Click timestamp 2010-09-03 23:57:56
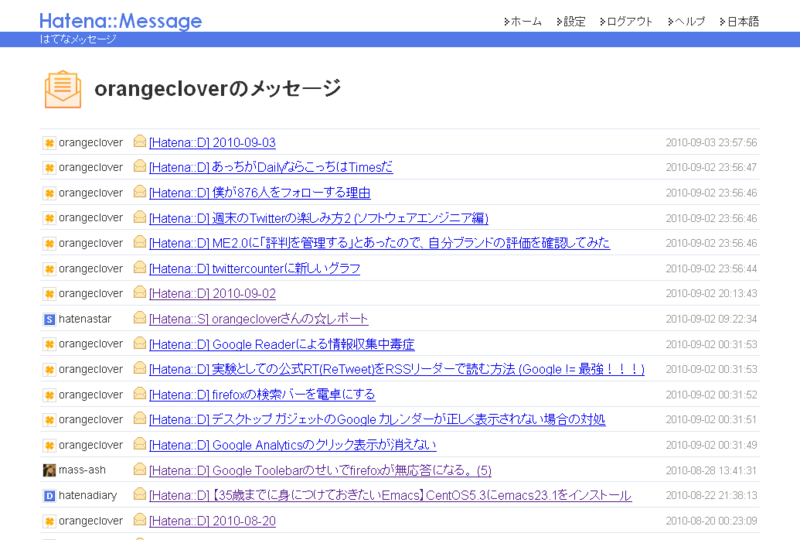Image resolution: width=800 pixels, height=540 pixels. (711, 142)
